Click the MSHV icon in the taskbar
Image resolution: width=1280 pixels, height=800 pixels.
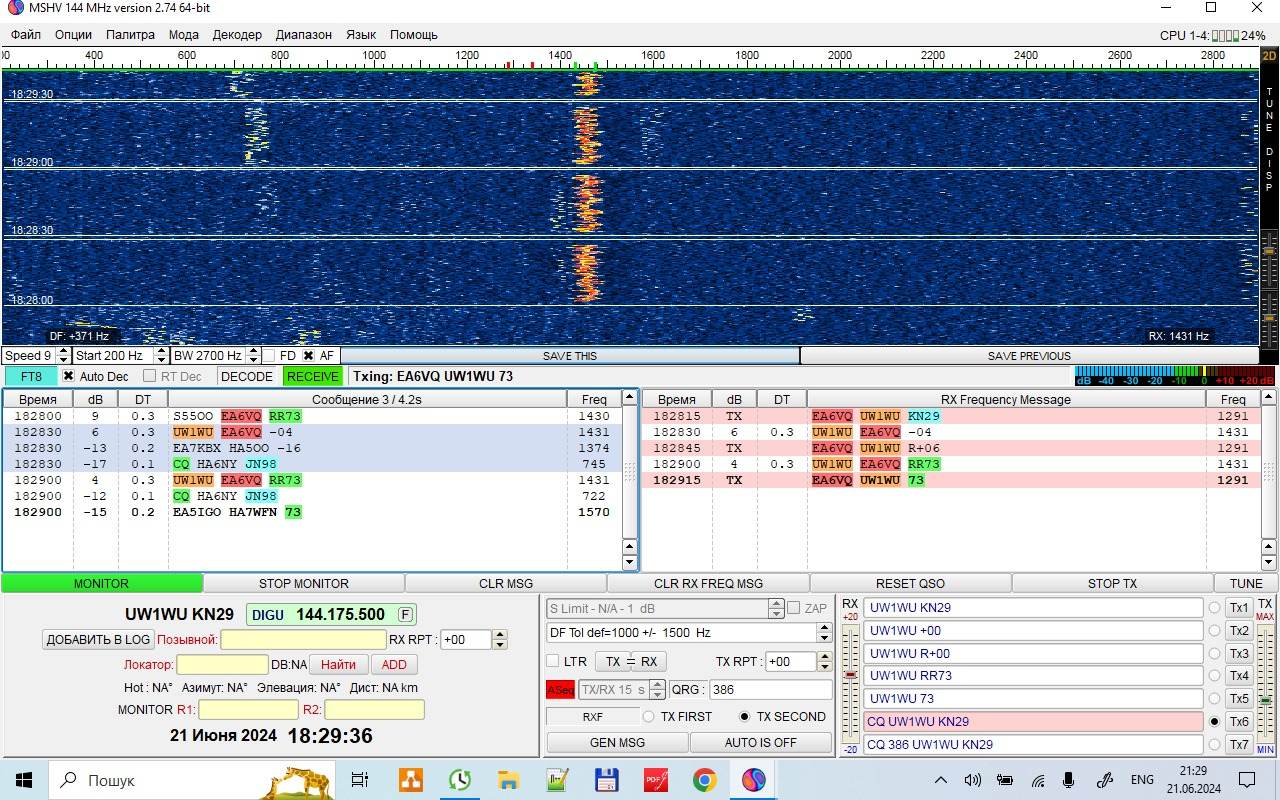pyautogui.click(x=753, y=779)
